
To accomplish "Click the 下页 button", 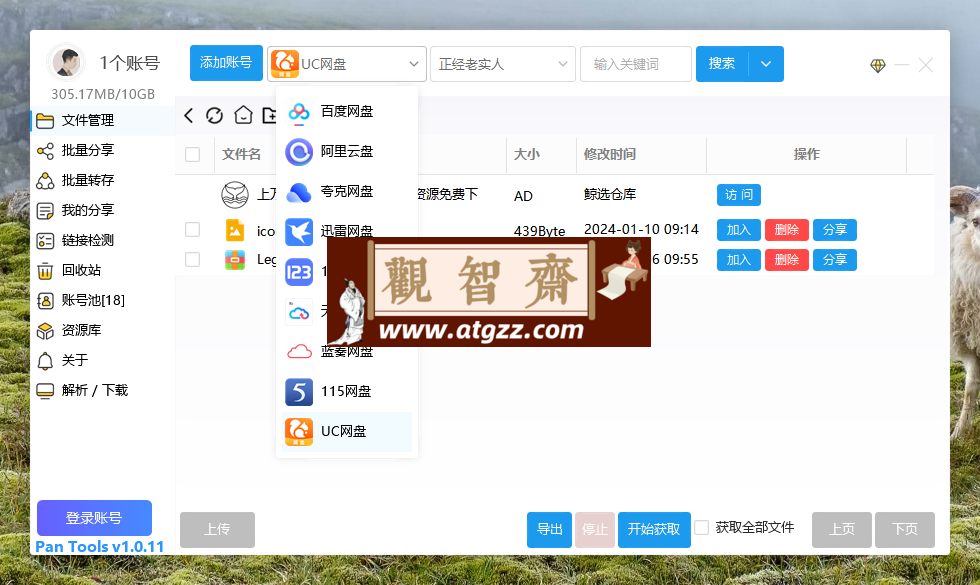I will (x=905, y=530).
